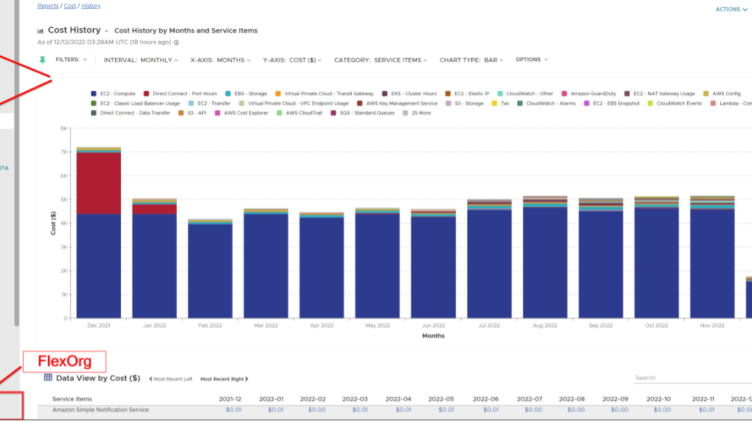This screenshot has width=752, height=423.
Task: Toggle CloudWatch Events legend entry
Action: pos(675,103)
